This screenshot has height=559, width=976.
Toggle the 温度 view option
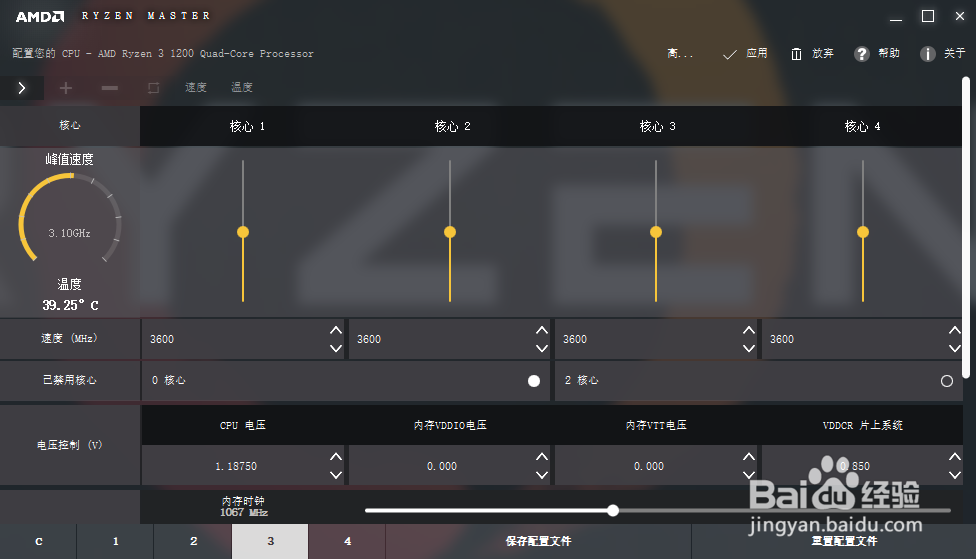(x=242, y=87)
